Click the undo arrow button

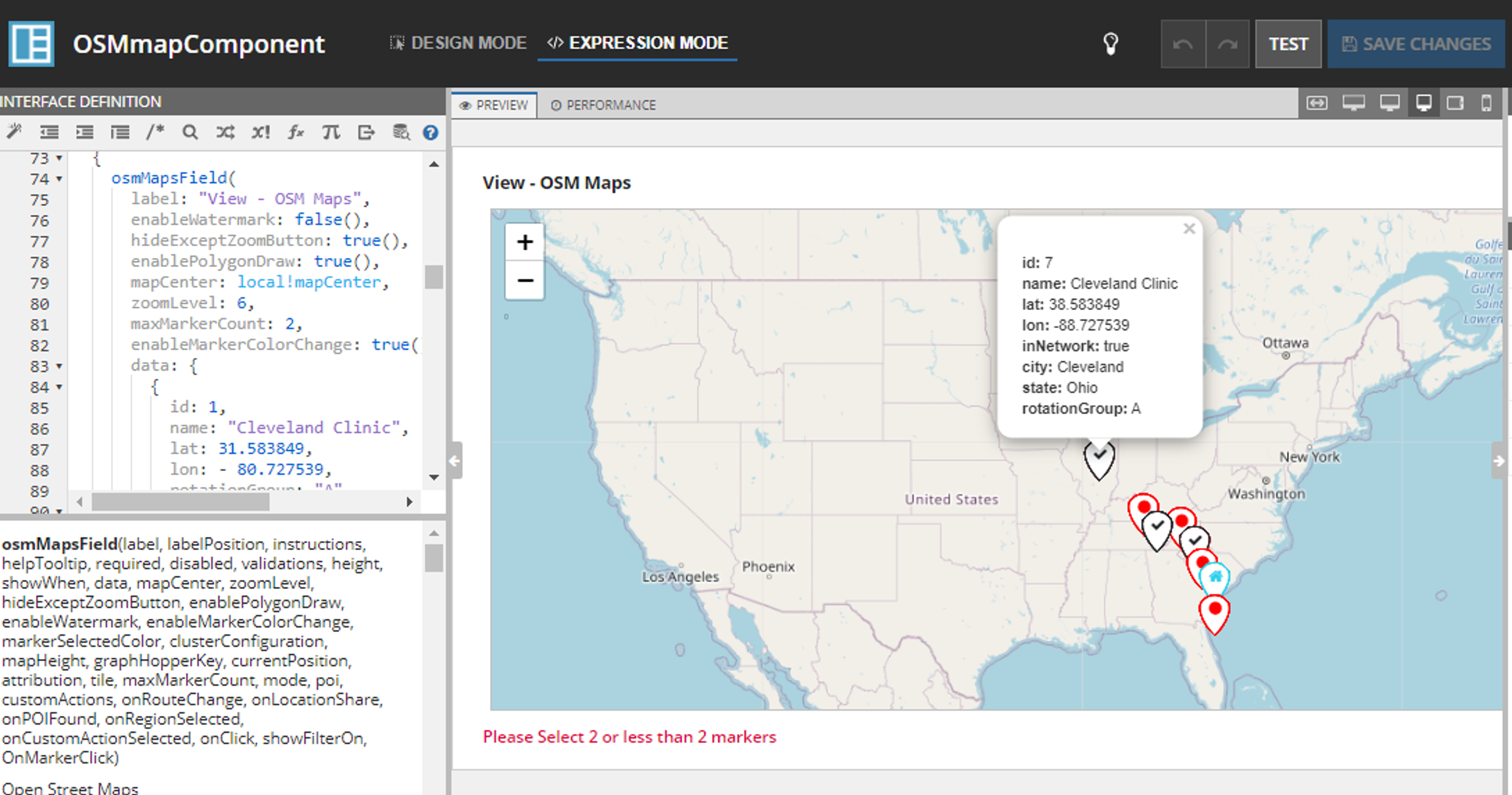point(1183,44)
